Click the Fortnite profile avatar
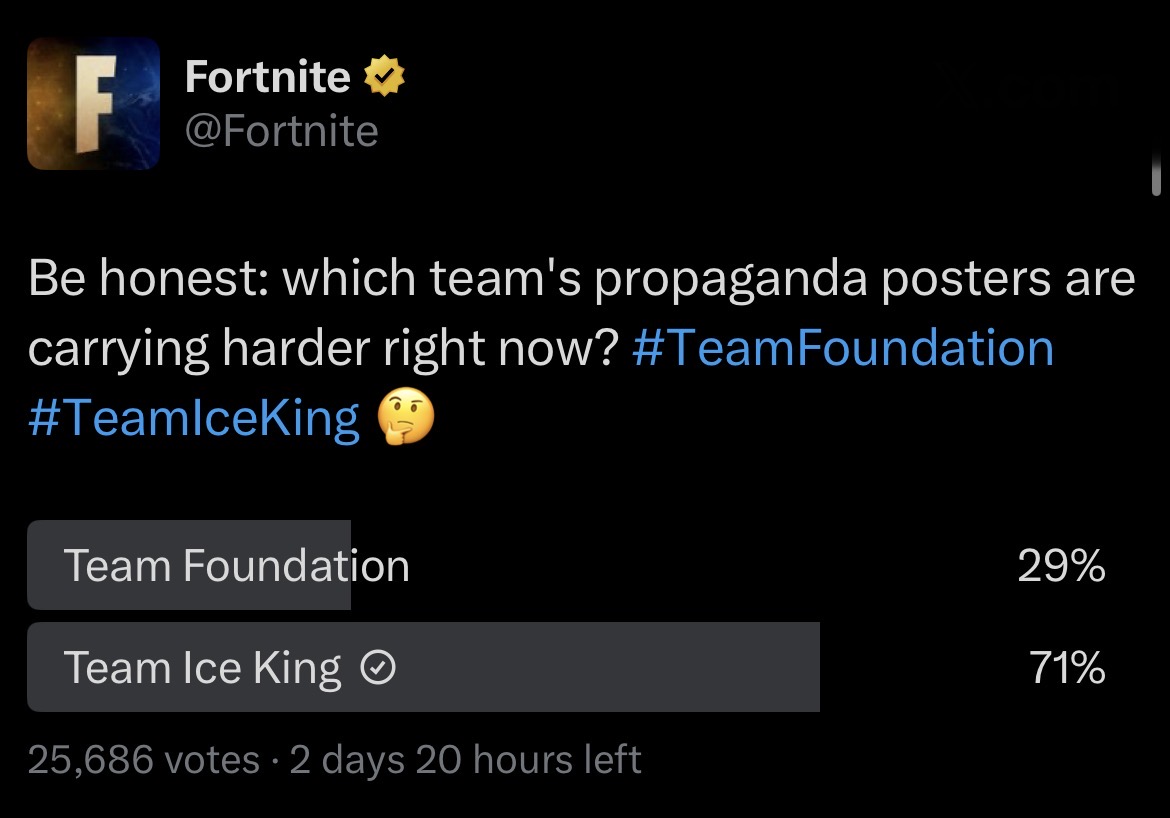The width and height of the screenshot is (1170, 818). (x=93, y=103)
